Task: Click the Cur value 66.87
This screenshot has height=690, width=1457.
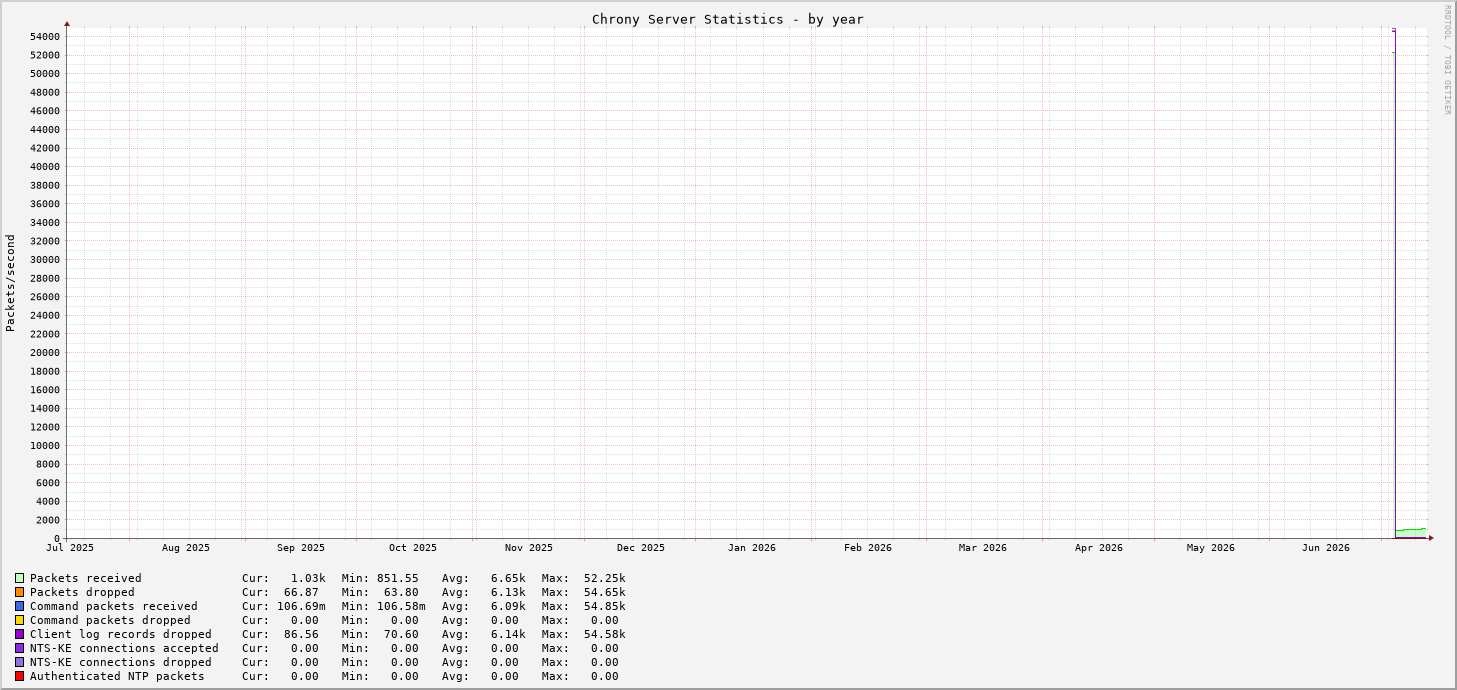Action: tap(301, 592)
